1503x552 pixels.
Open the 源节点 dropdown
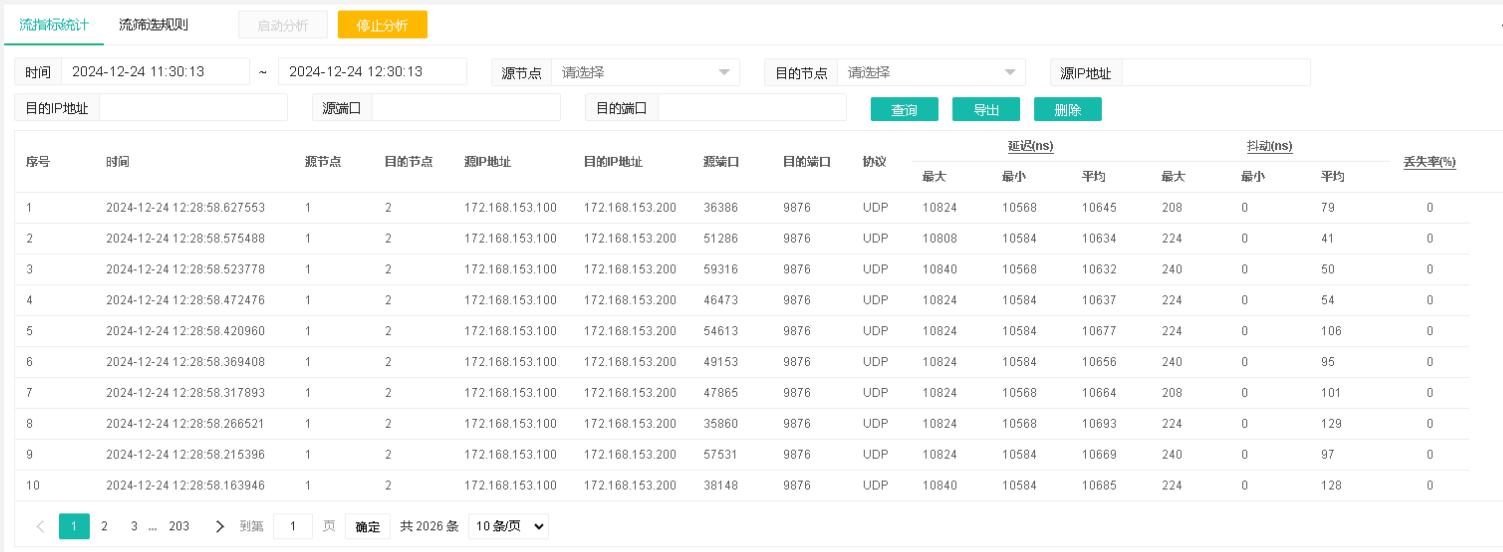tap(644, 72)
